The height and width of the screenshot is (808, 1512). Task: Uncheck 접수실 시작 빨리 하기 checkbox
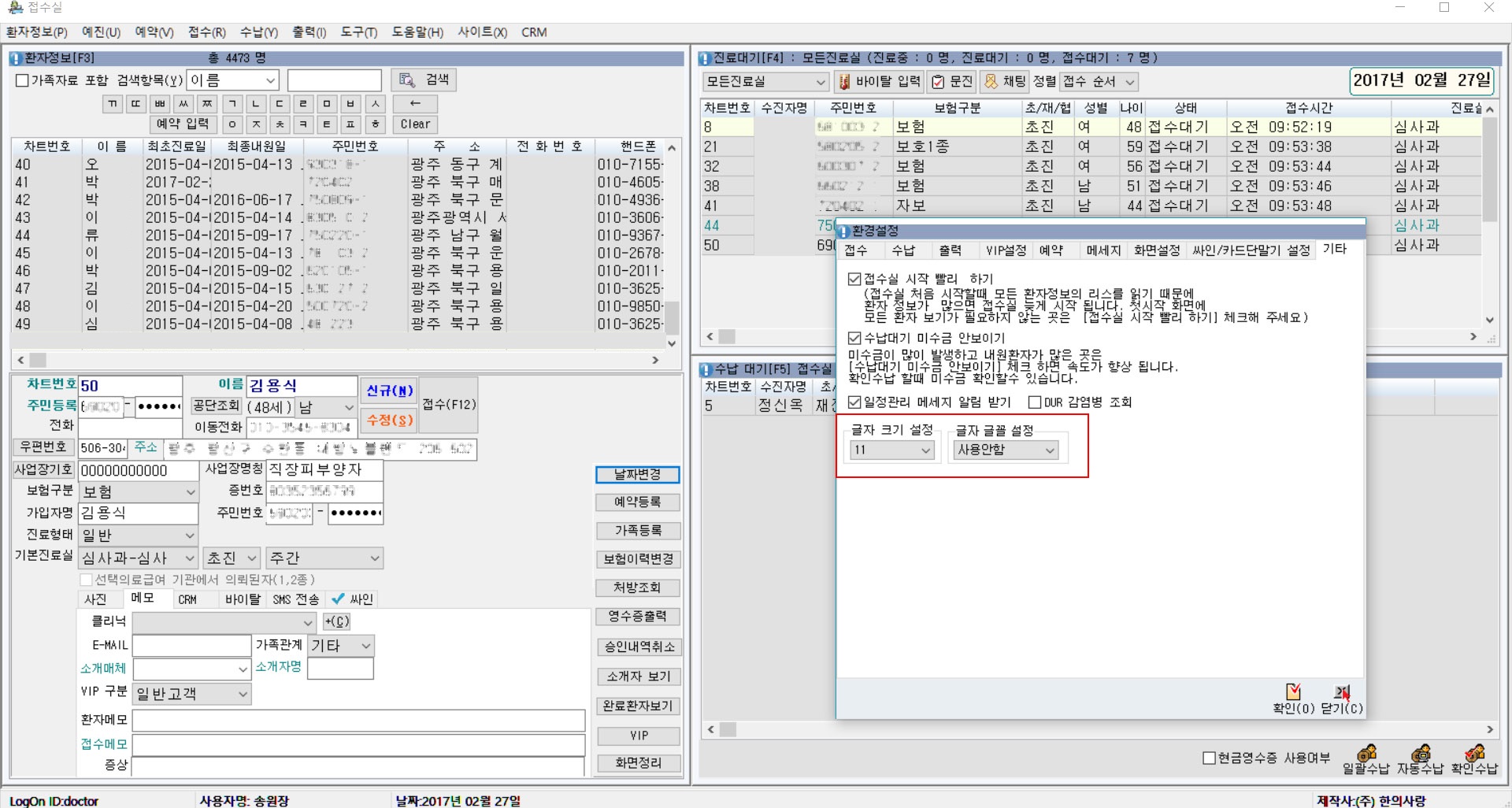coord(854,280)
